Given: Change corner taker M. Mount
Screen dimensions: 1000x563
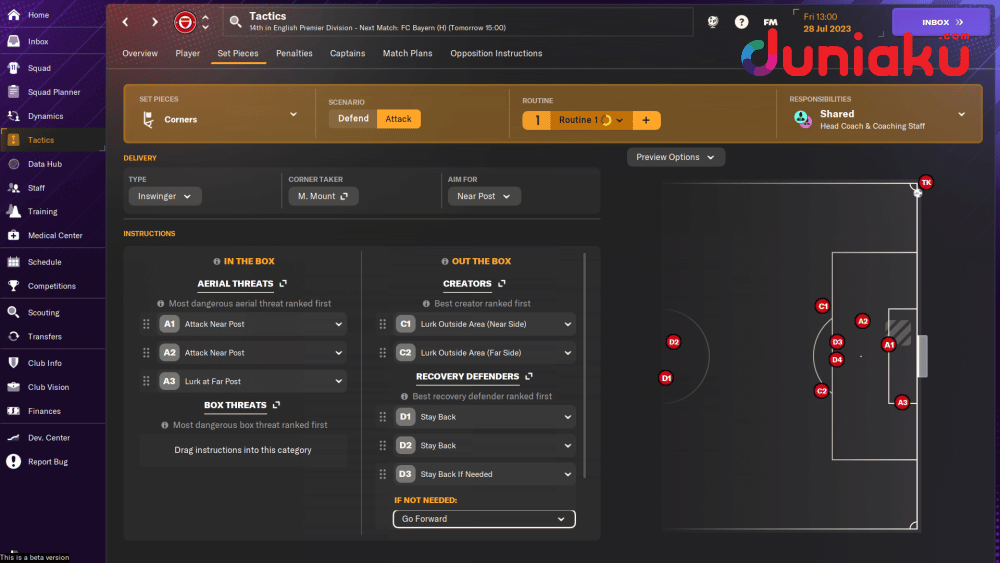Looking at the screenshot, I should coord(323,196).
